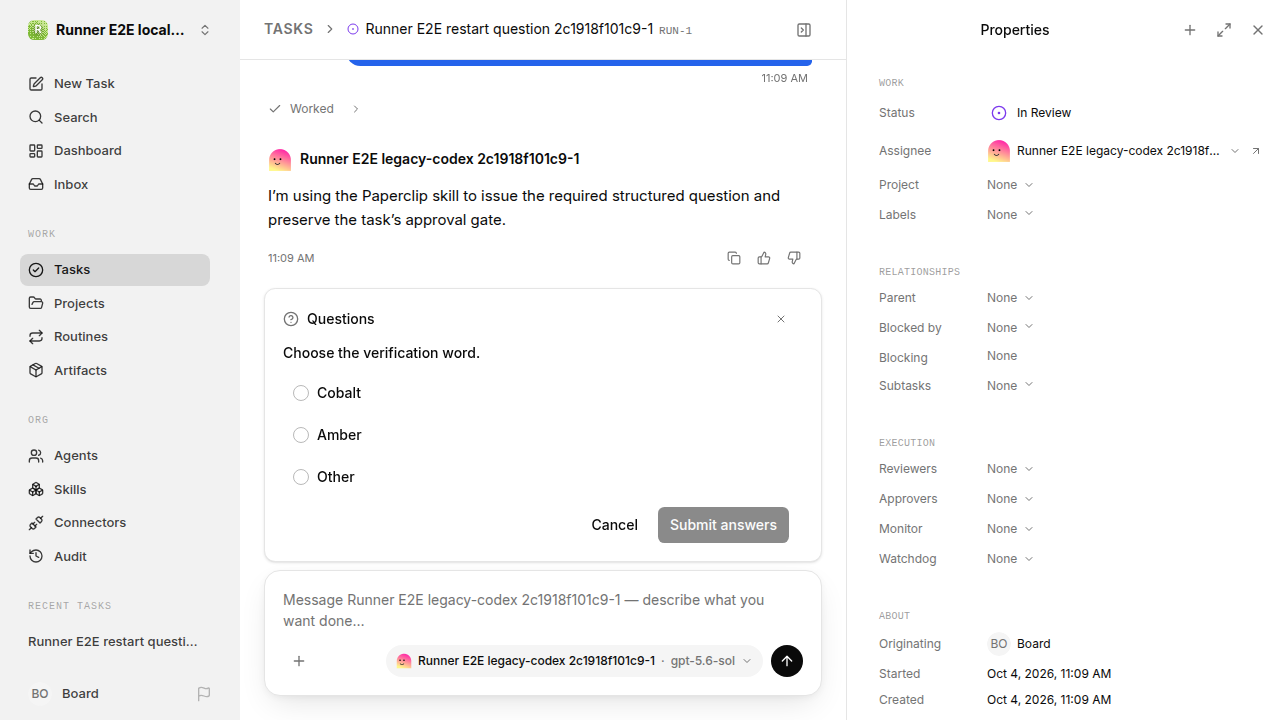Open the Blocked by dropdown
1280x720 pixels.
(1010, 328)
